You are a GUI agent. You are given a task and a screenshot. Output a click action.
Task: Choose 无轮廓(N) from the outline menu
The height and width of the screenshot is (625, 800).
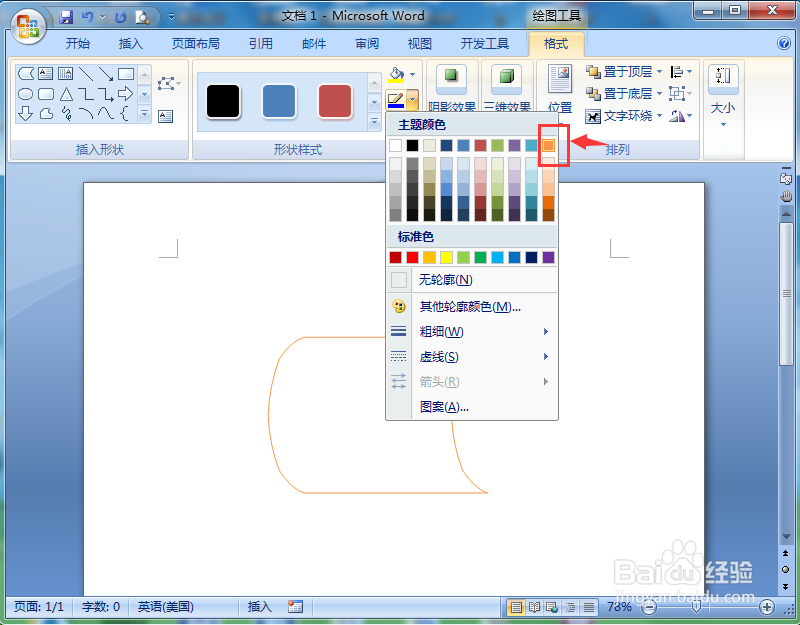(x=472, y=280)
